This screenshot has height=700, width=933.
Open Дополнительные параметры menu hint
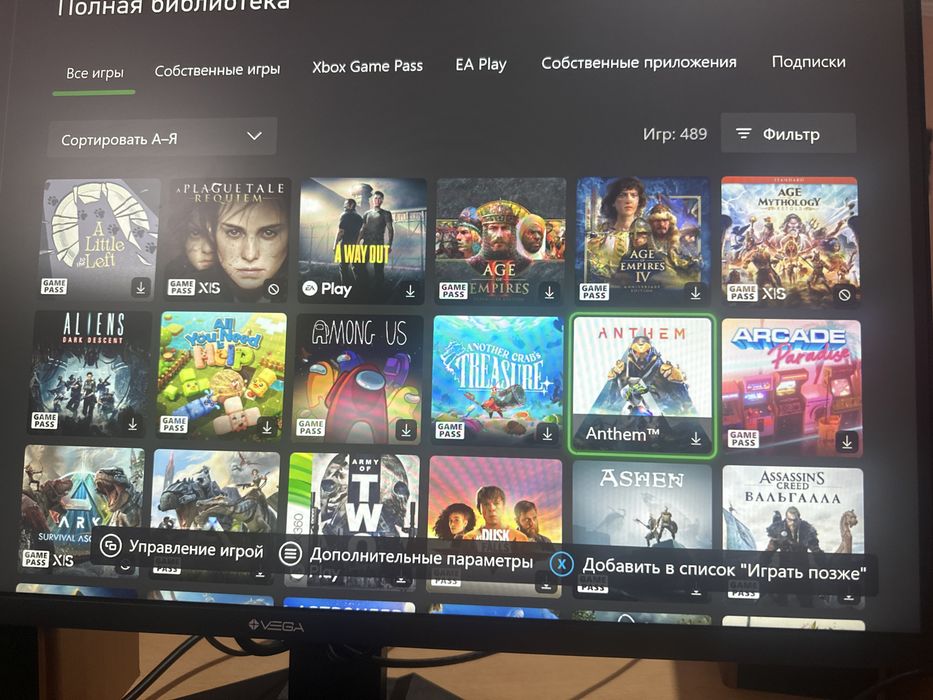[x=406, y=557]
